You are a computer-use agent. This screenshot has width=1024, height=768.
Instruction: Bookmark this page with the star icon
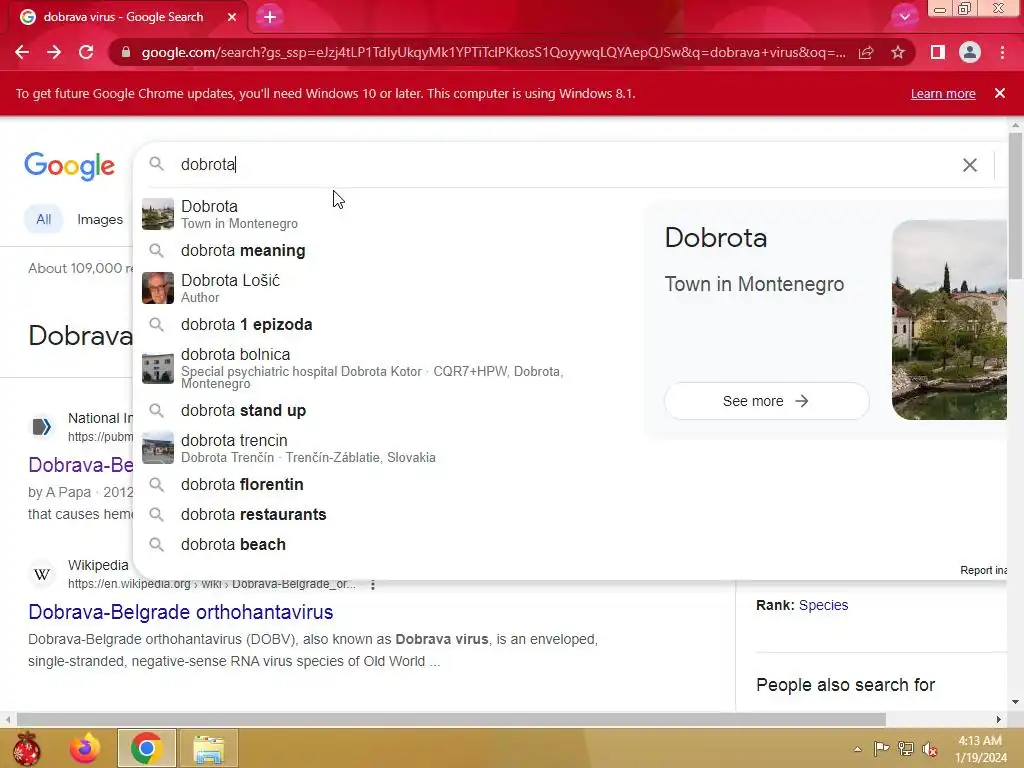(898, 52)
